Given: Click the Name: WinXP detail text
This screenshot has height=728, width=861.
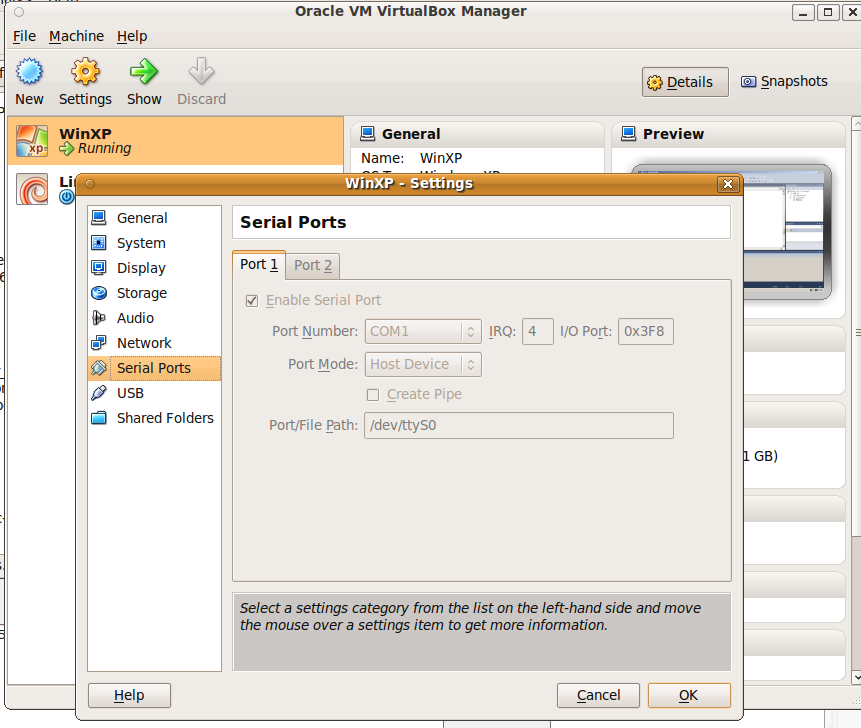Looking at the screenshot, I should tap(411, 159).
